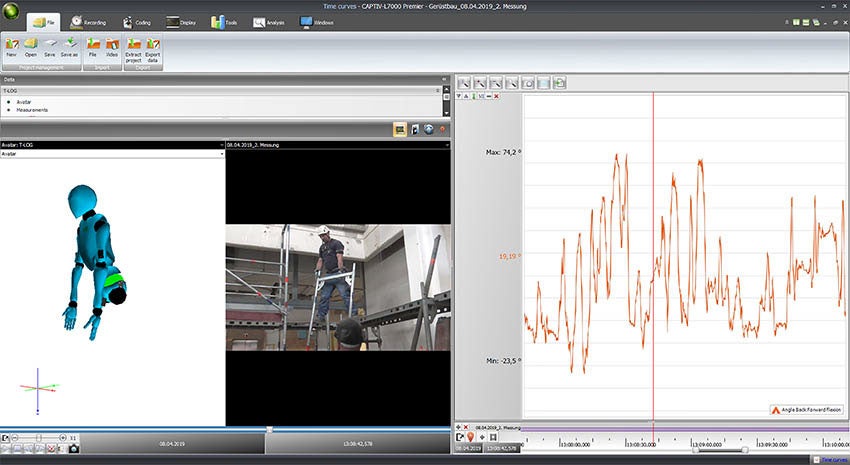Decrease playback speed with minus button
This screenshot has width=850, height=465.
(x=15, y=437)
